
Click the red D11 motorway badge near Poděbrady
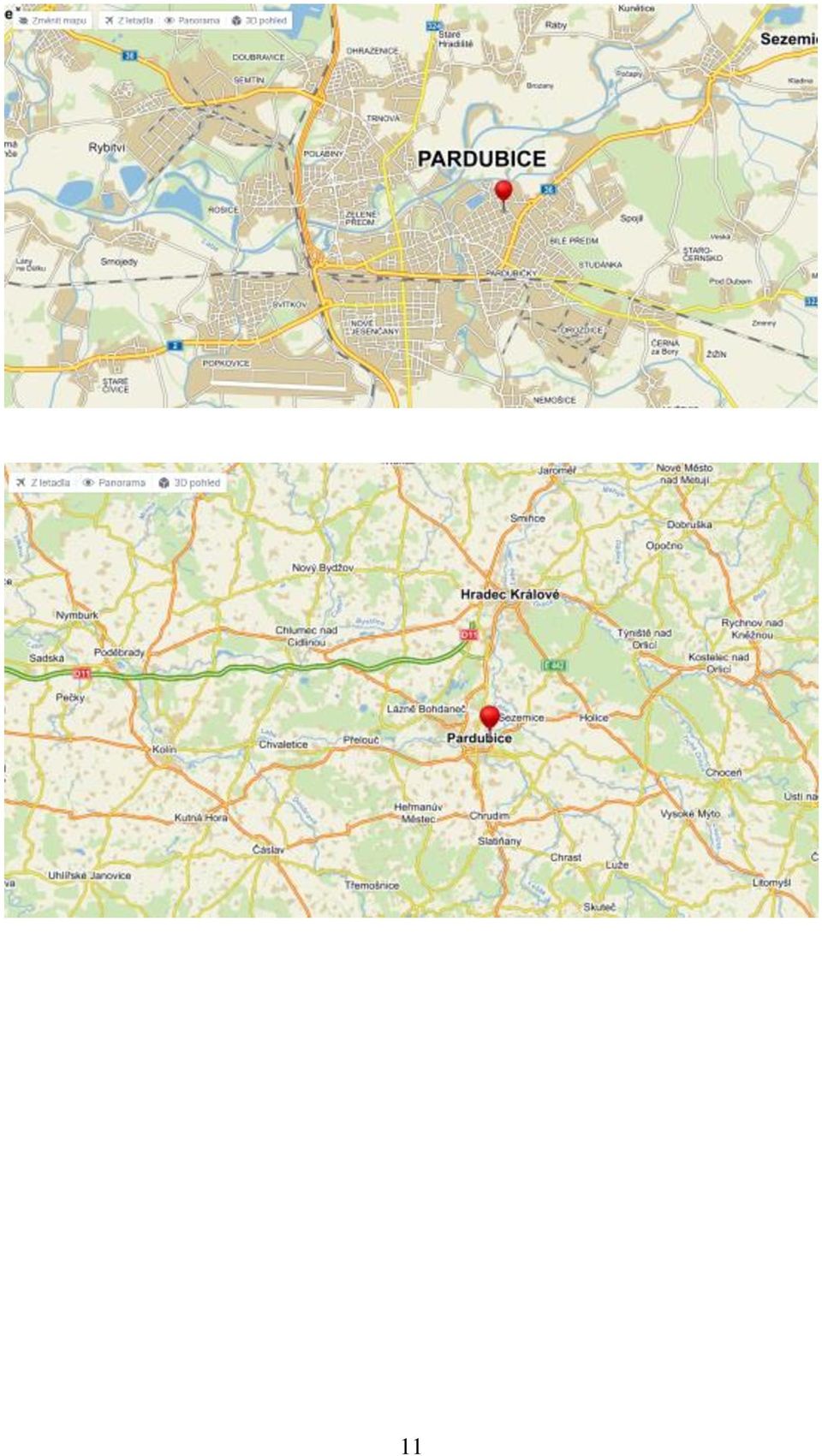tap(81, 674)
